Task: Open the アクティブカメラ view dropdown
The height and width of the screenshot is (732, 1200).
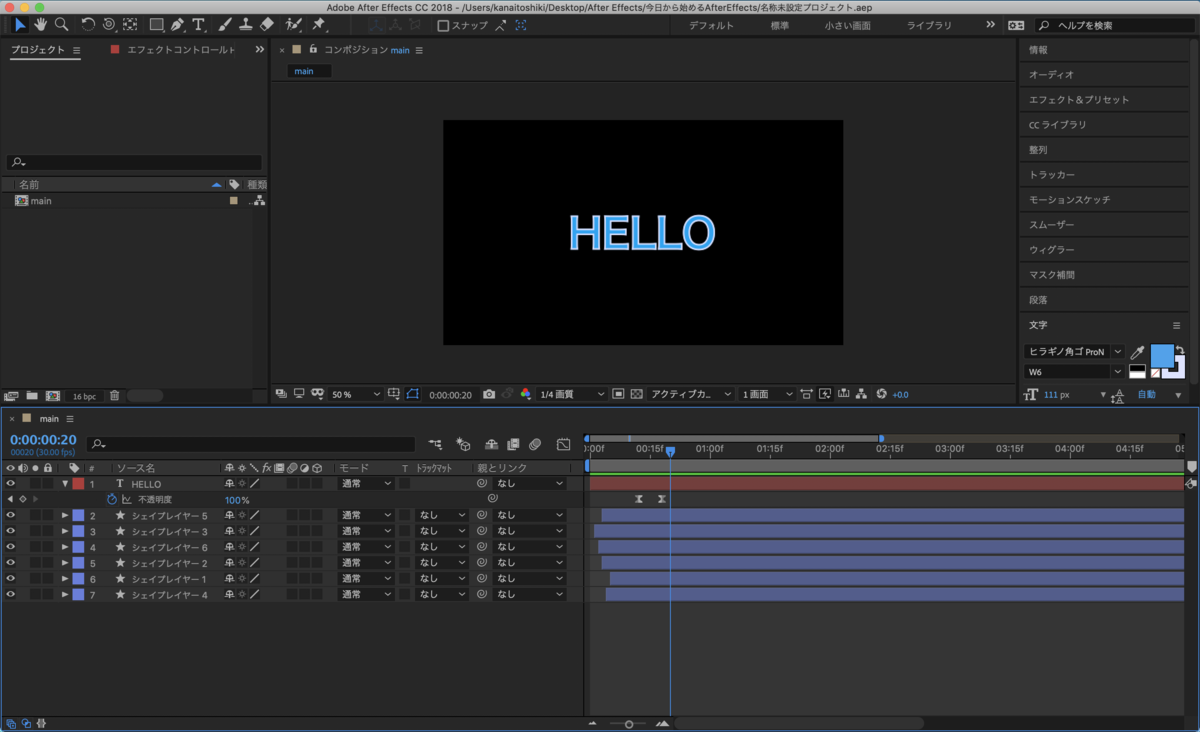Action: click(x=691, y=395)
